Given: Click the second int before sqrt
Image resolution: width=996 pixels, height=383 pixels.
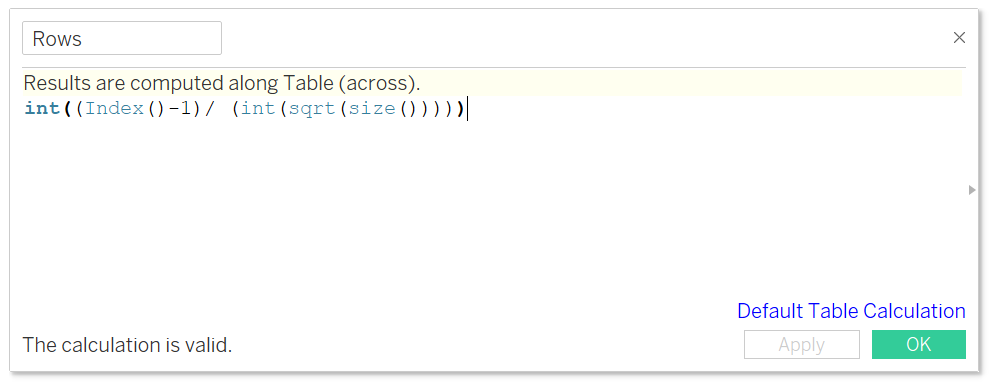Looking at the screenshot, I should 258,109.
